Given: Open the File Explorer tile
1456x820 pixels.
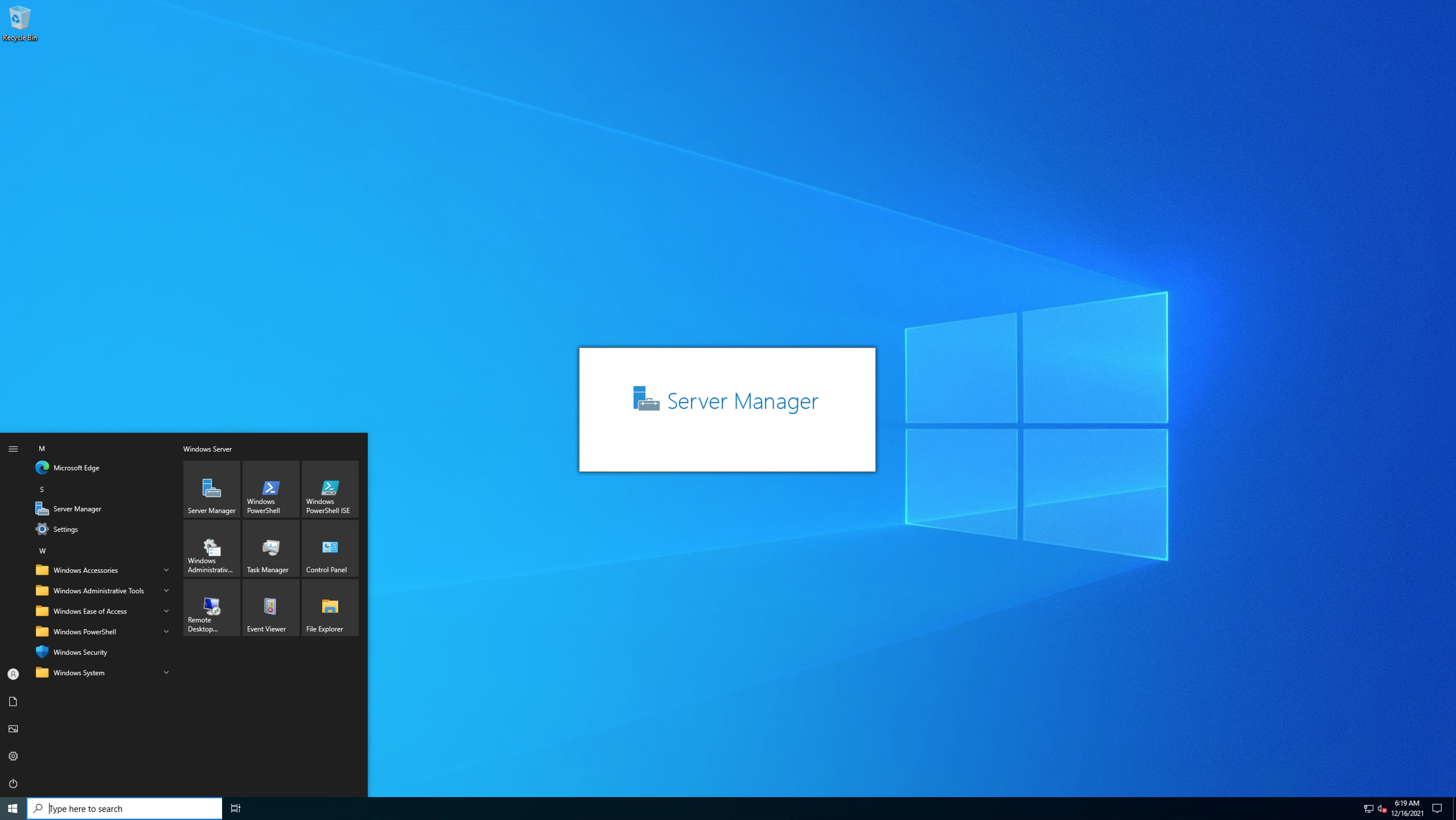Looking at the screenshot, I should point(330,608).
